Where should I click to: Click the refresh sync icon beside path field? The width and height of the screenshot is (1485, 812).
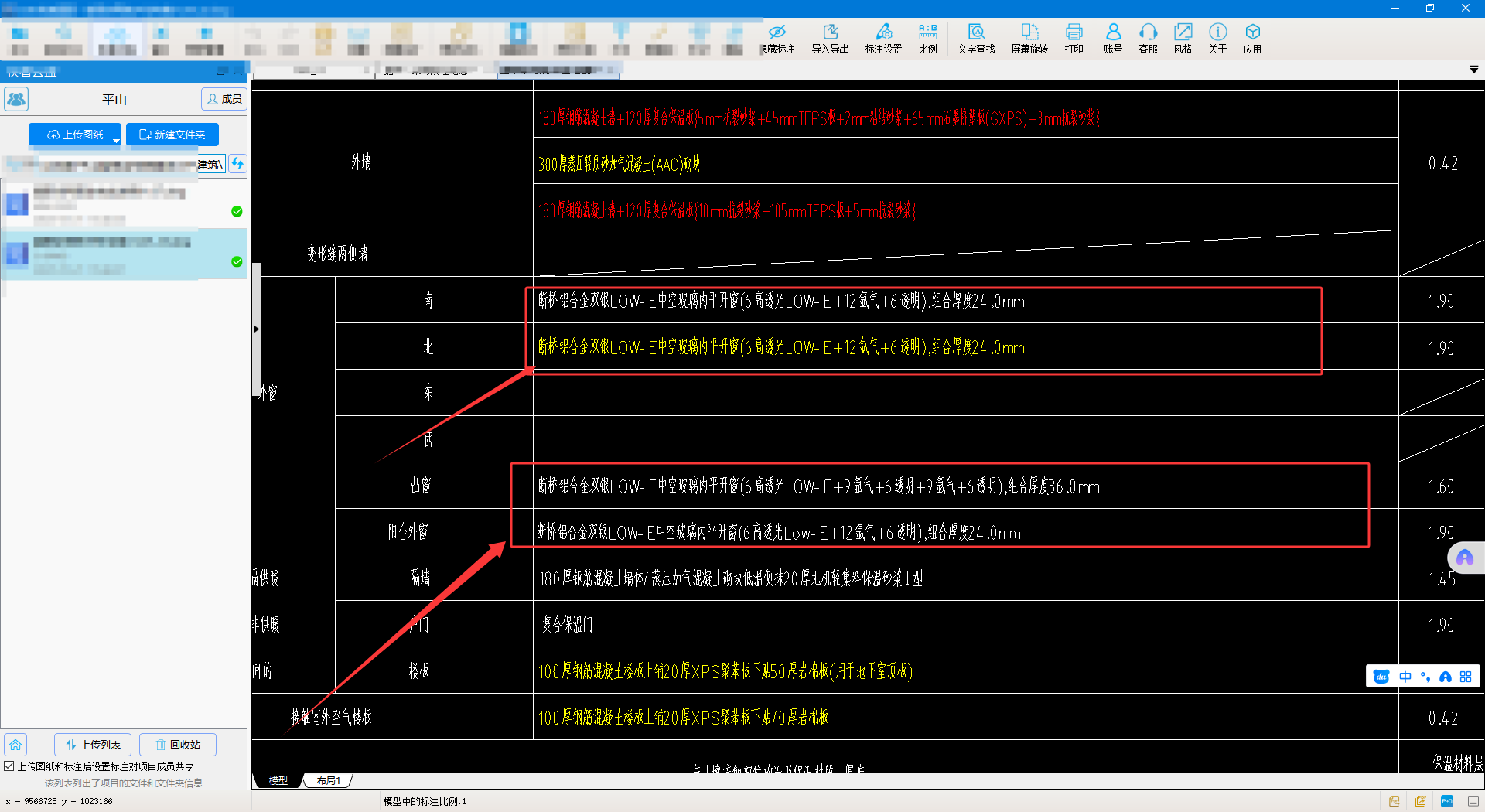[237, 163]
